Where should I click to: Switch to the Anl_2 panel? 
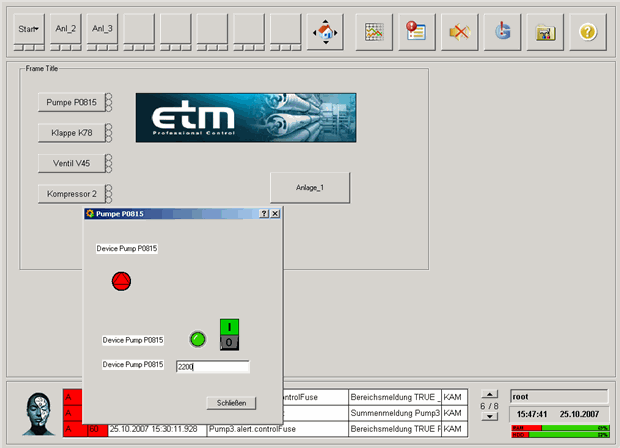[65, 29]
